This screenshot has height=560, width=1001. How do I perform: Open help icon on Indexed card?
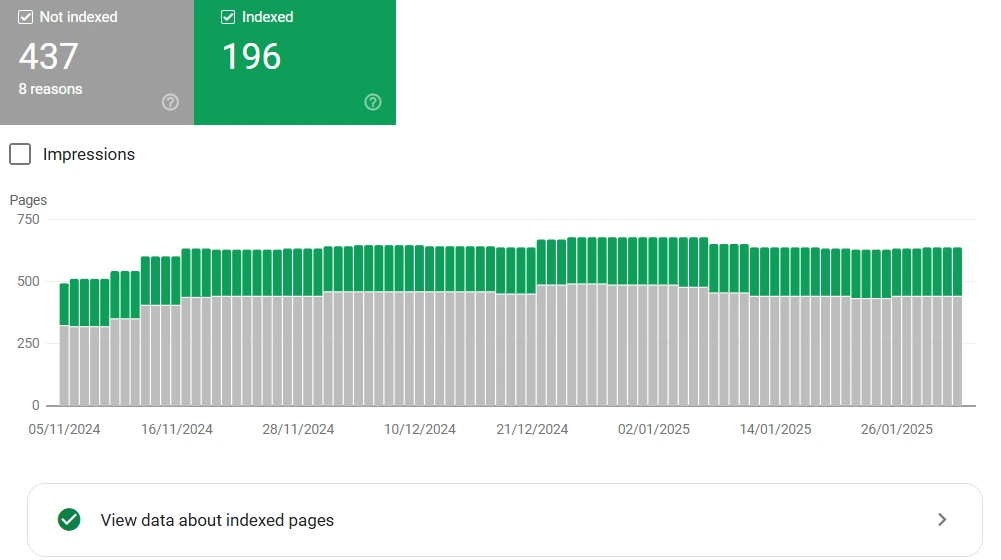coord(373,102)
